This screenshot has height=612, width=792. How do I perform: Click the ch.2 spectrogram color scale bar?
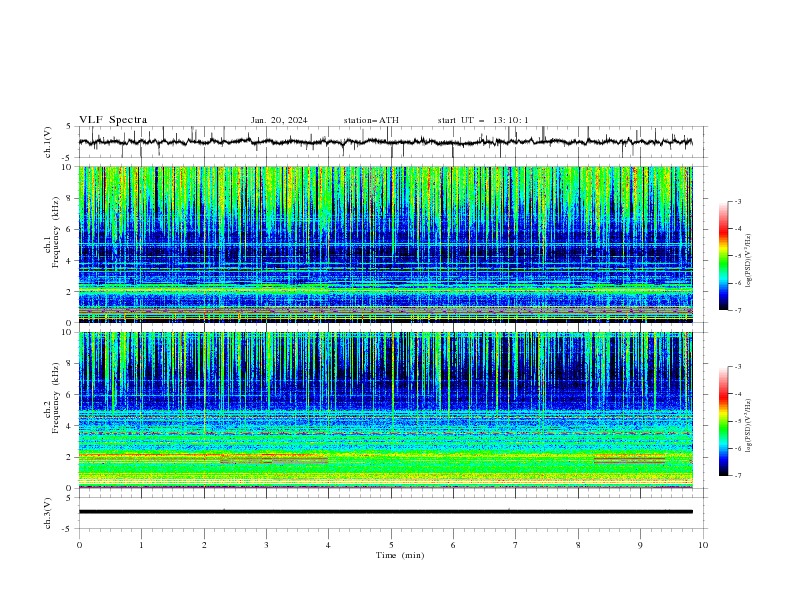pyautogui.click(x=724, y=421)
